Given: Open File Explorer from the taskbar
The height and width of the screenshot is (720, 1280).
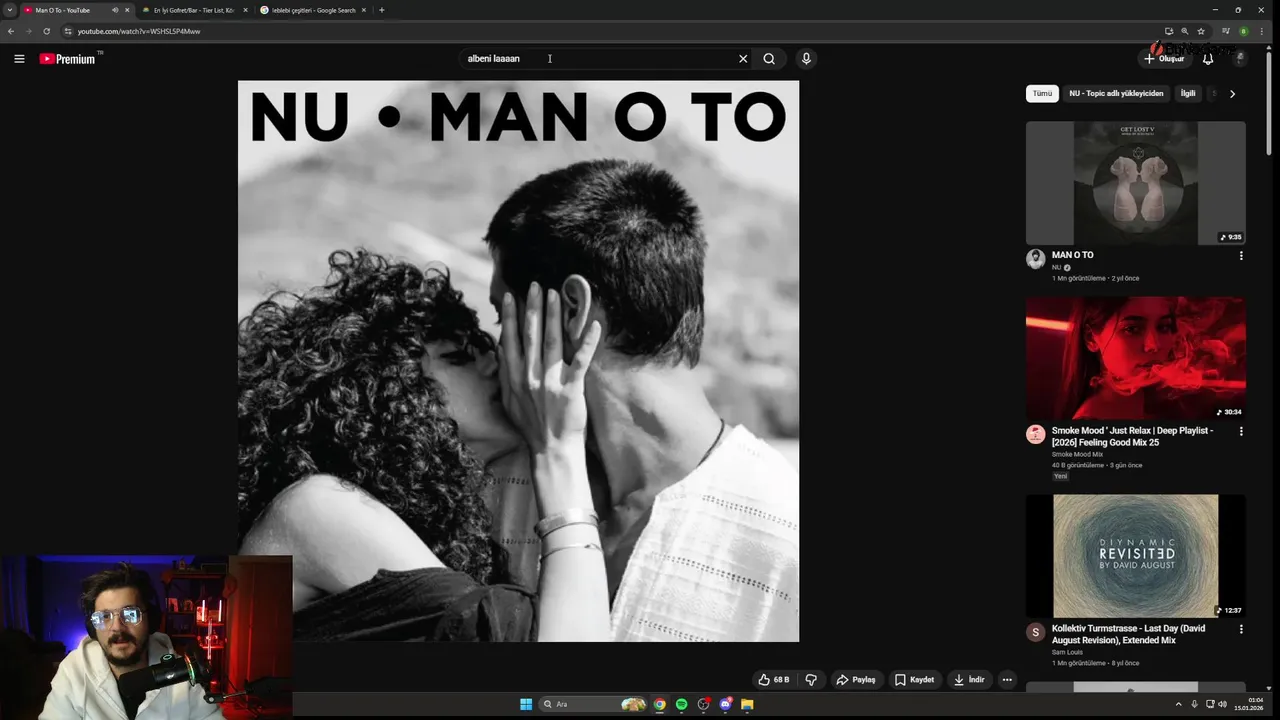Looking at the screenshot, I should 747,704.
